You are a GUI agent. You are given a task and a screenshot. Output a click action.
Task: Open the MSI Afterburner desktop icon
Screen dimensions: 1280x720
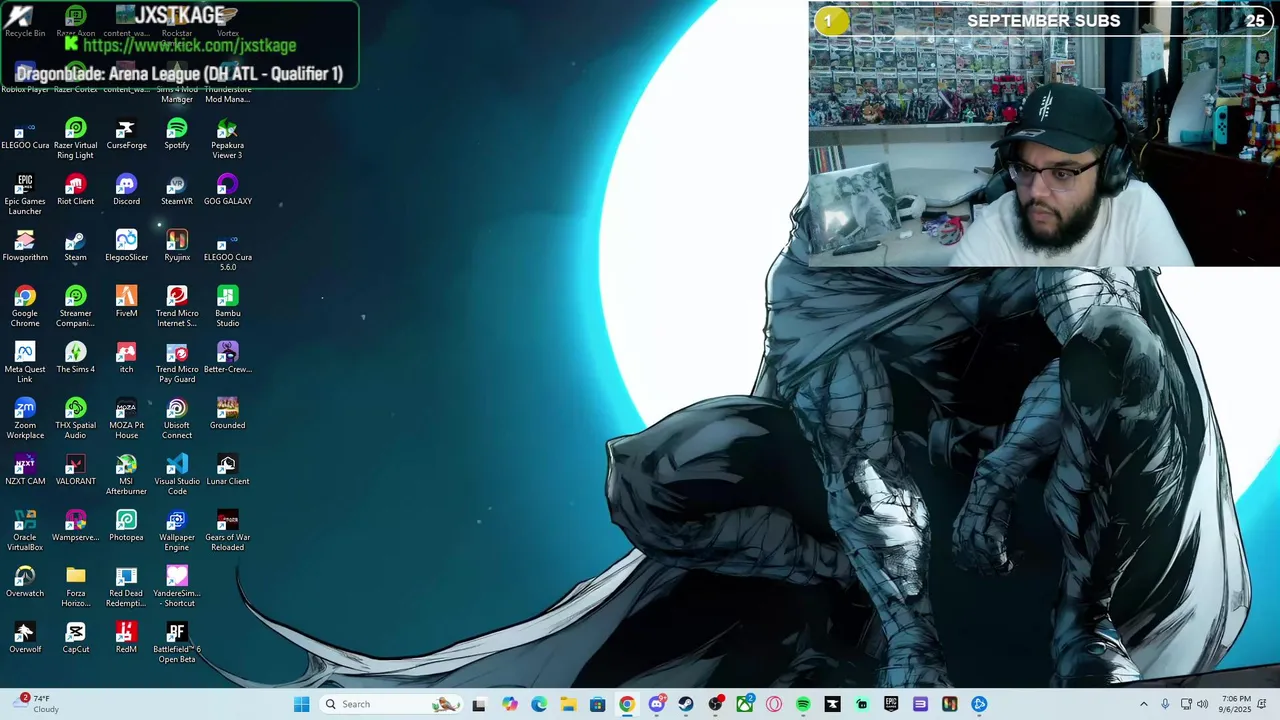coord(126,475)
